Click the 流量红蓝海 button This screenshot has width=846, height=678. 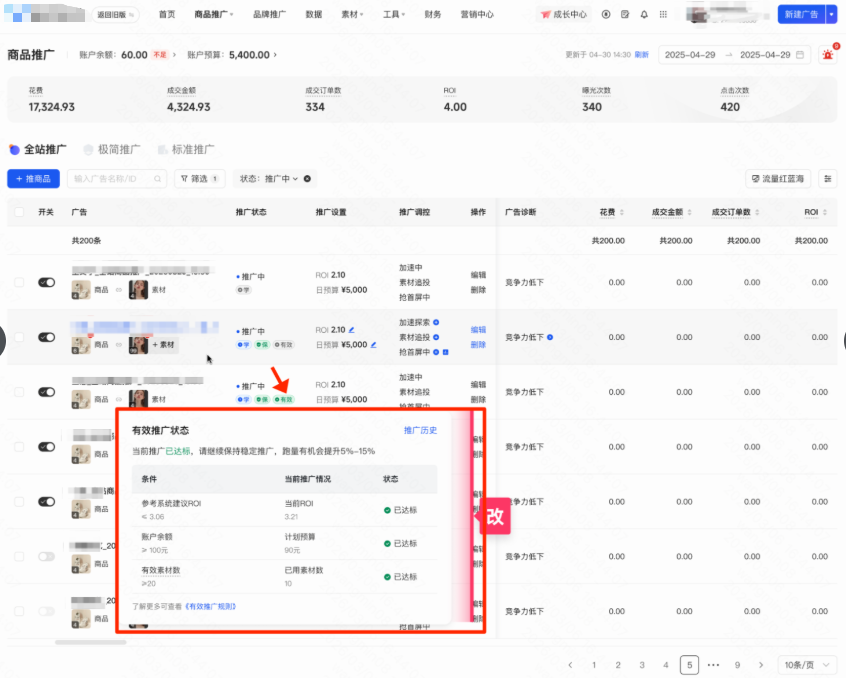[x=779, y=179]
